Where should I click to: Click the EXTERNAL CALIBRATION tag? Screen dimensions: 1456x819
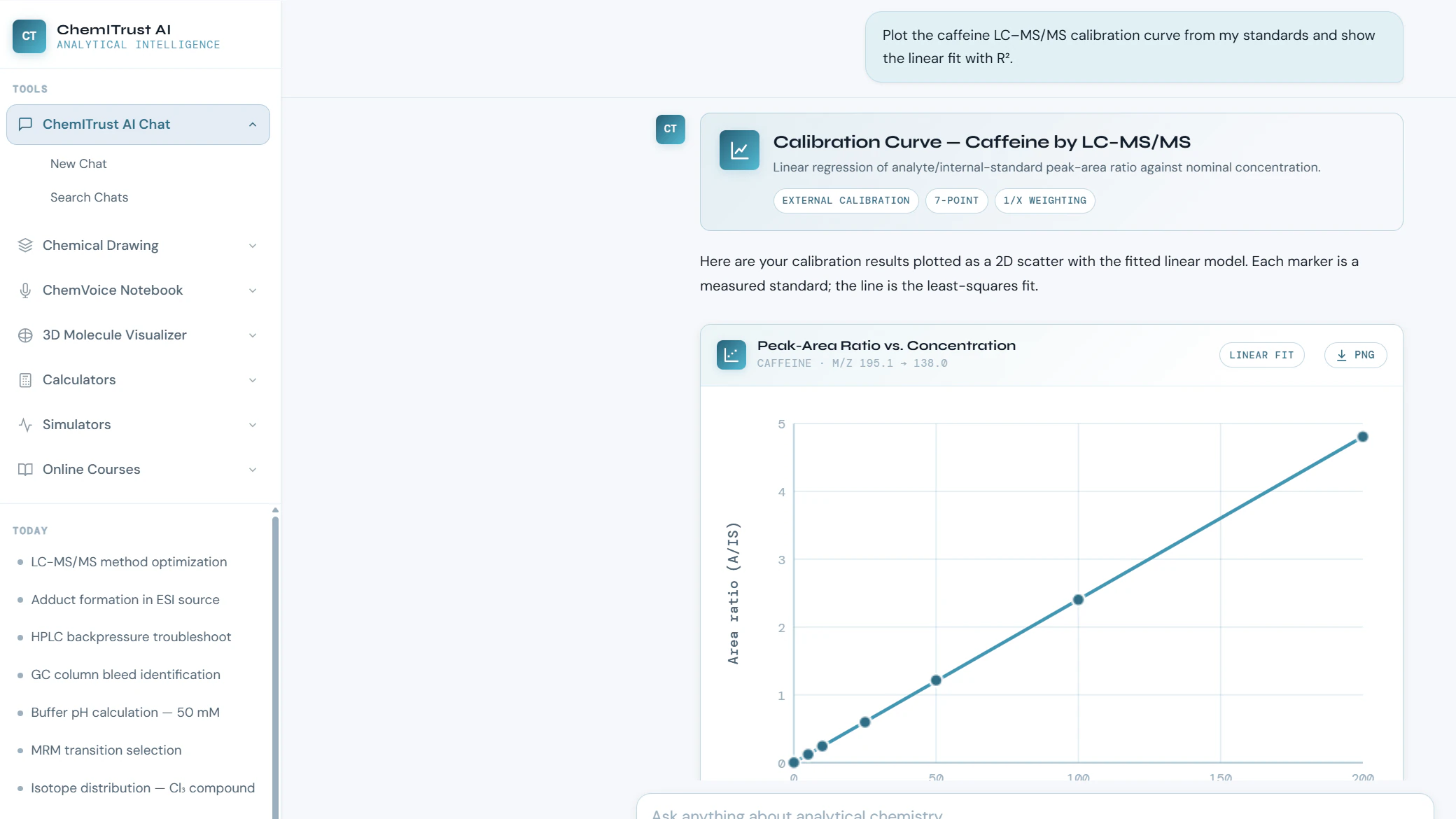point(846,201)
